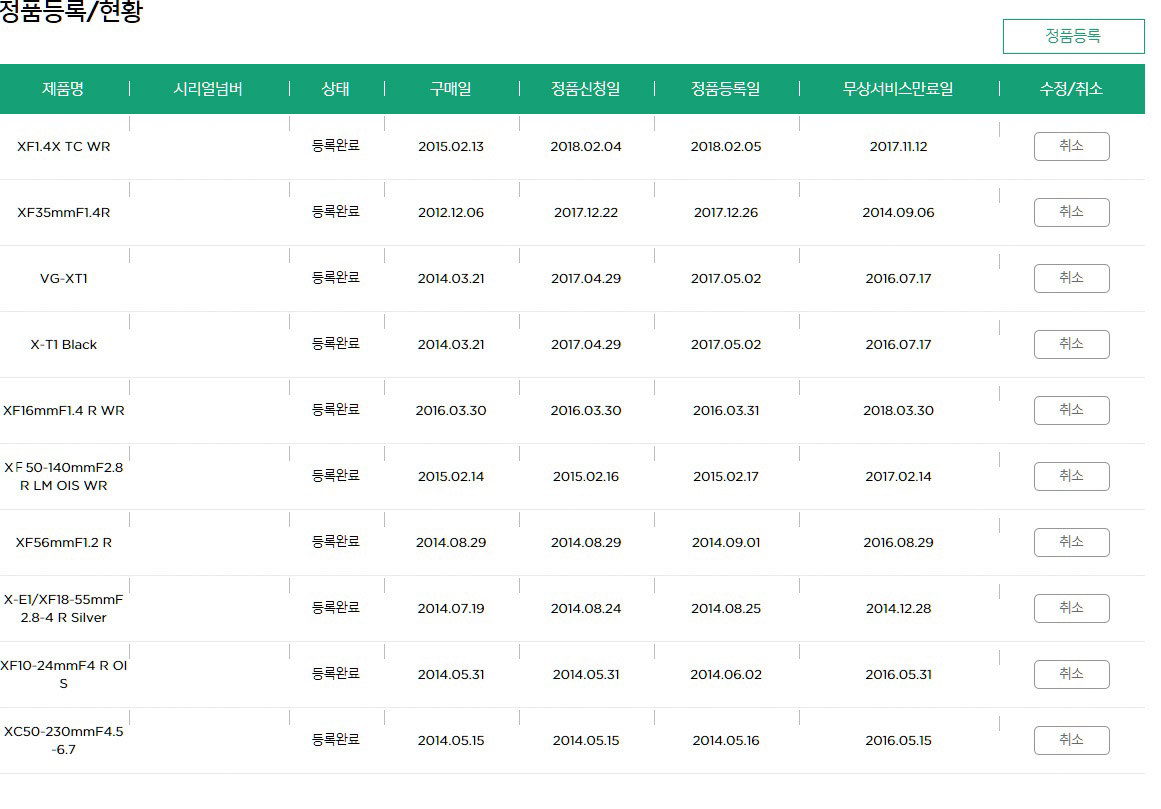Click 취소 for X-E1/XF18-55mm Silver kit
The image size is (1161, 809).
click(x=1071, y=608)
